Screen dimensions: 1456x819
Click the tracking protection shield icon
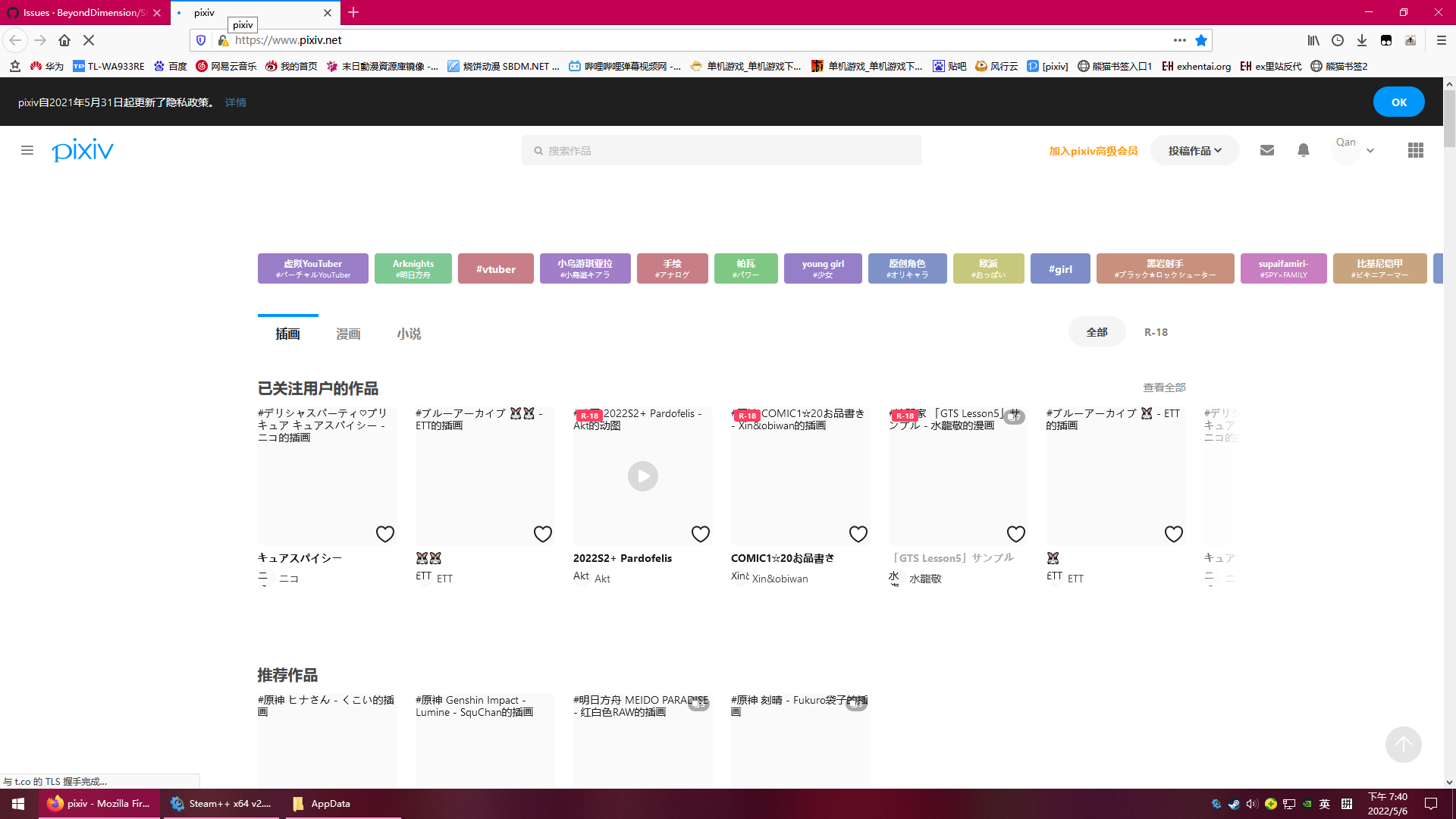click(199, 40)
